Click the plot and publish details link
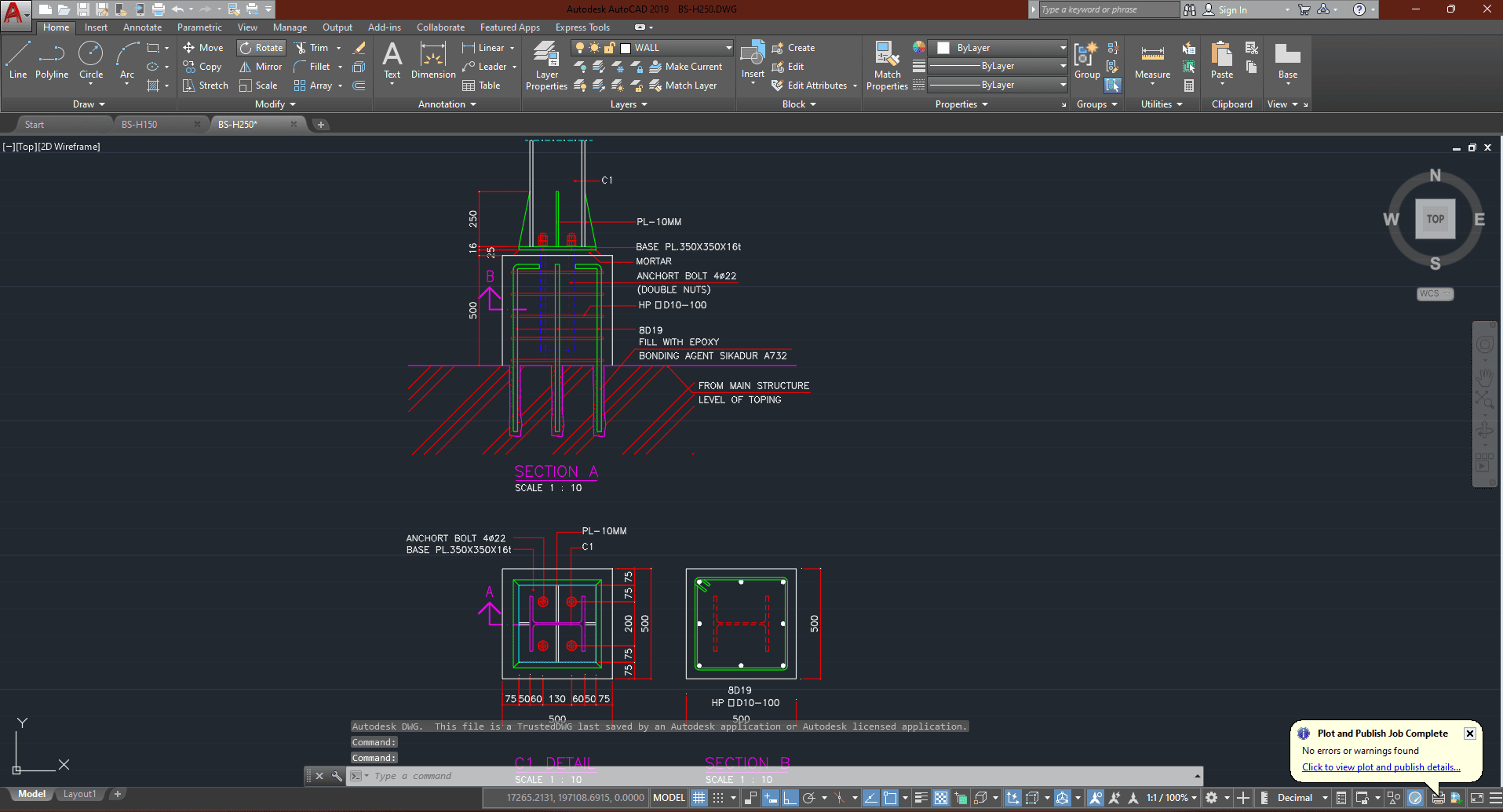The width and height of the screenshot is (1503, 812). pyautogui.click(x=1381, y=767)
